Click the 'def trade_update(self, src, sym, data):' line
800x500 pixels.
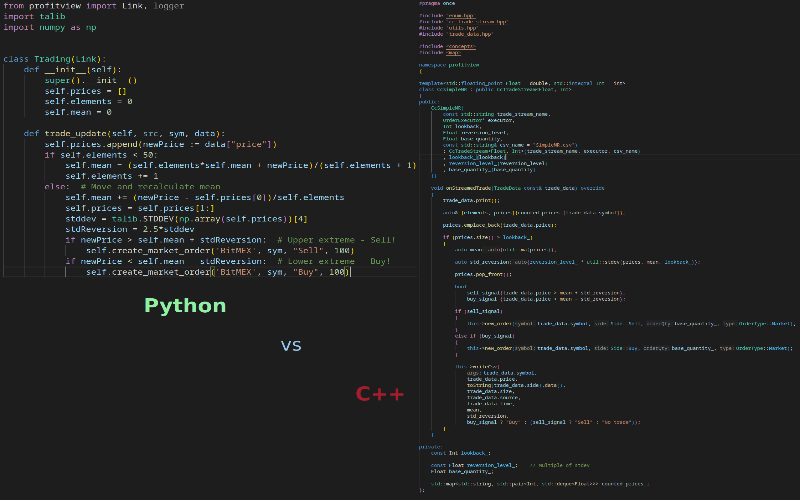pyautogui.click(x=124, y=133)
